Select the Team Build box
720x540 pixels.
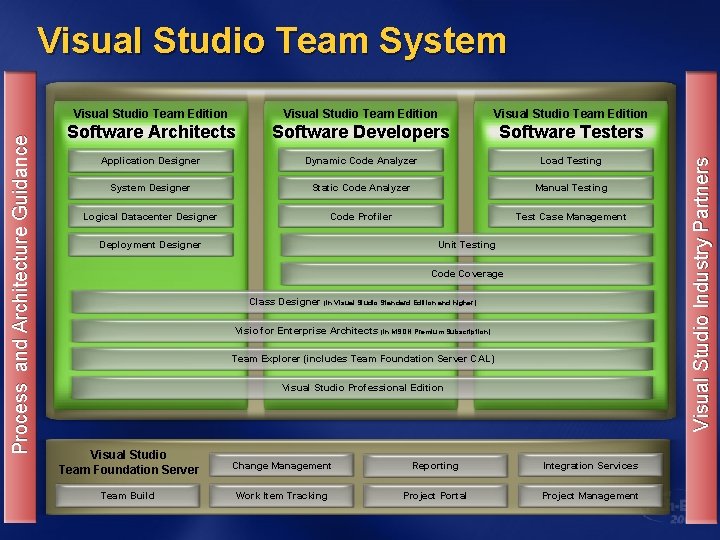128,495
